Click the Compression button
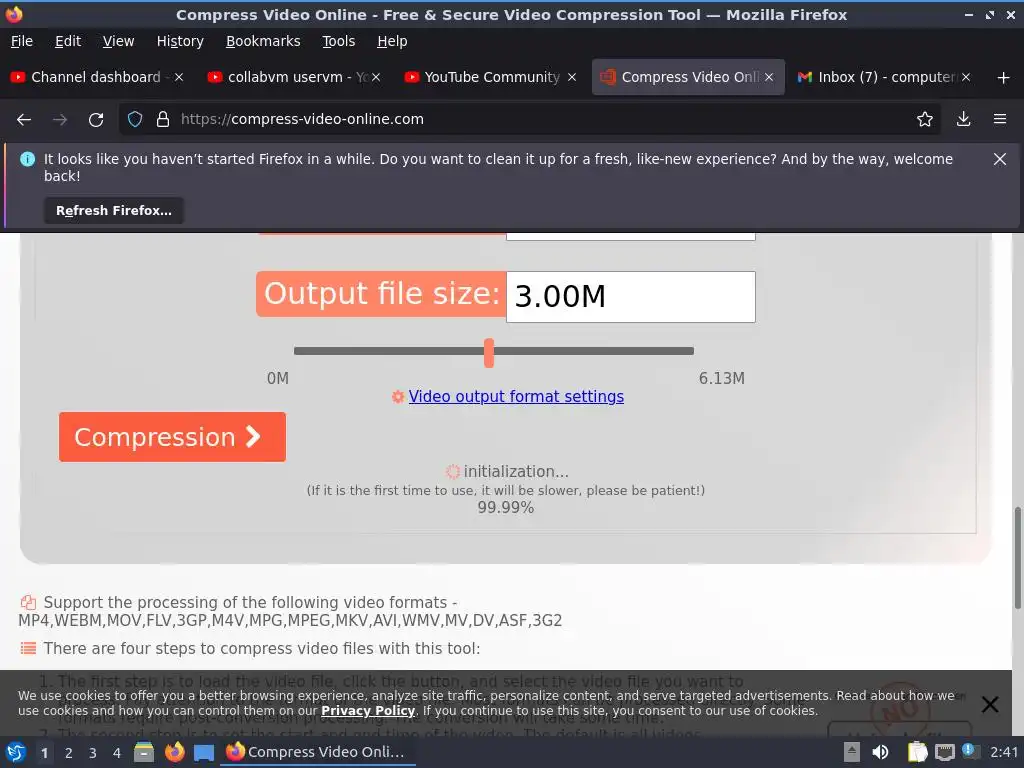The height and width of the screenshot is (768, 1024). (x=172, y=437)
